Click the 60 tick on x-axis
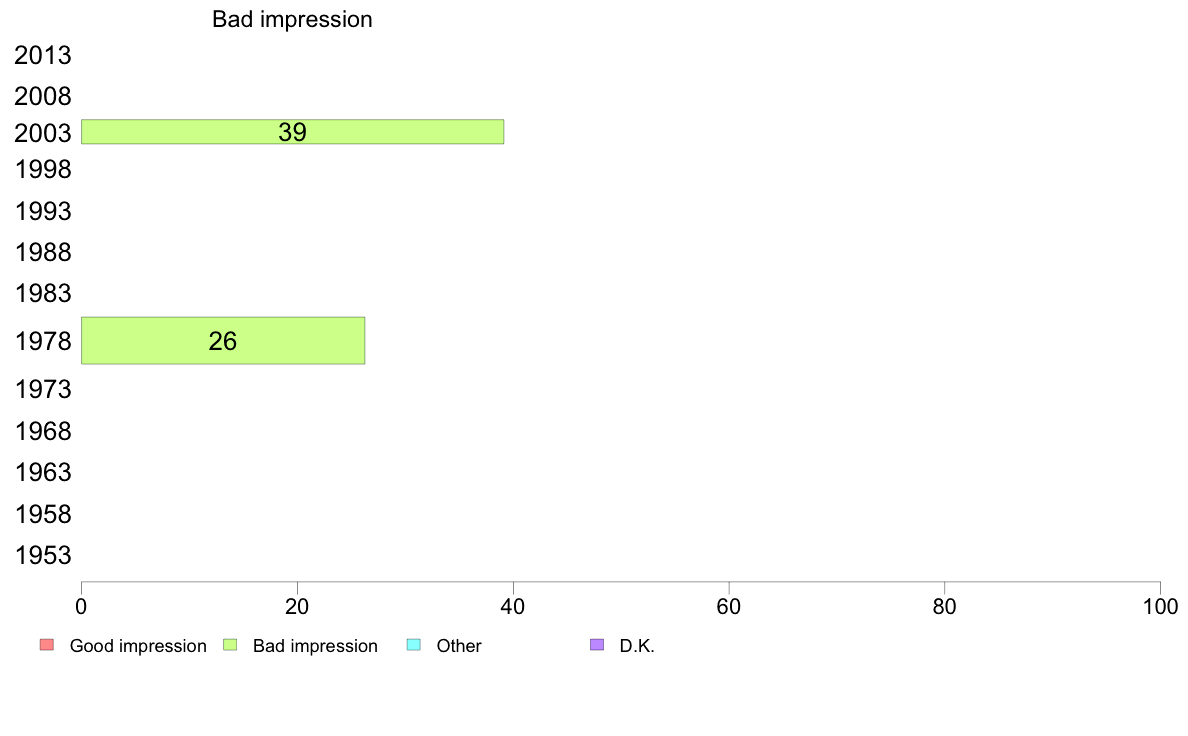Image resolution: width=1188 pixels, height=736 pixels. point(729,606)
